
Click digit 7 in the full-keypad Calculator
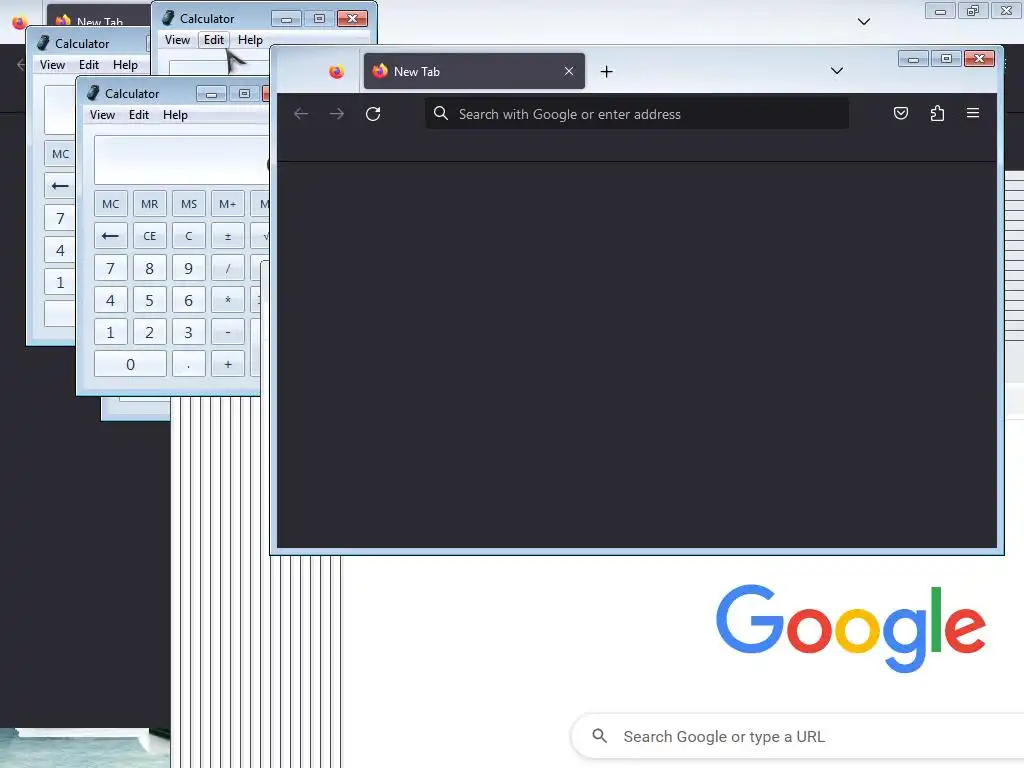point(110,268)
